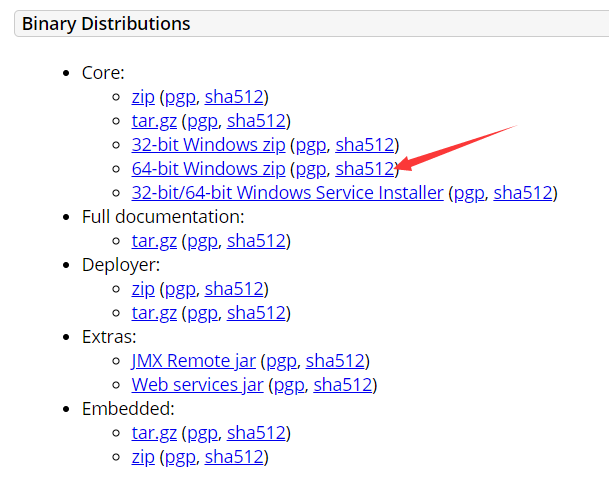
Task: Open pgp link for Deployer zip
Action: pos(180,289)
